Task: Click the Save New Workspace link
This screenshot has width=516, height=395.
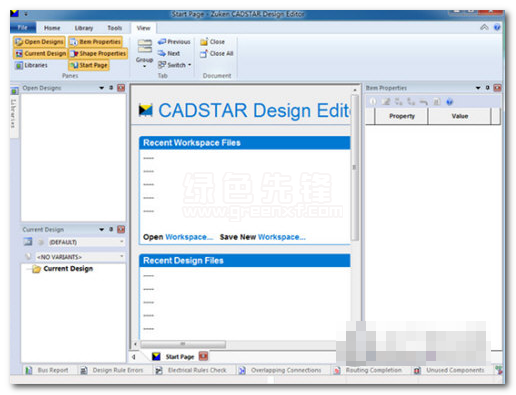Action: (x=262, y=237)
